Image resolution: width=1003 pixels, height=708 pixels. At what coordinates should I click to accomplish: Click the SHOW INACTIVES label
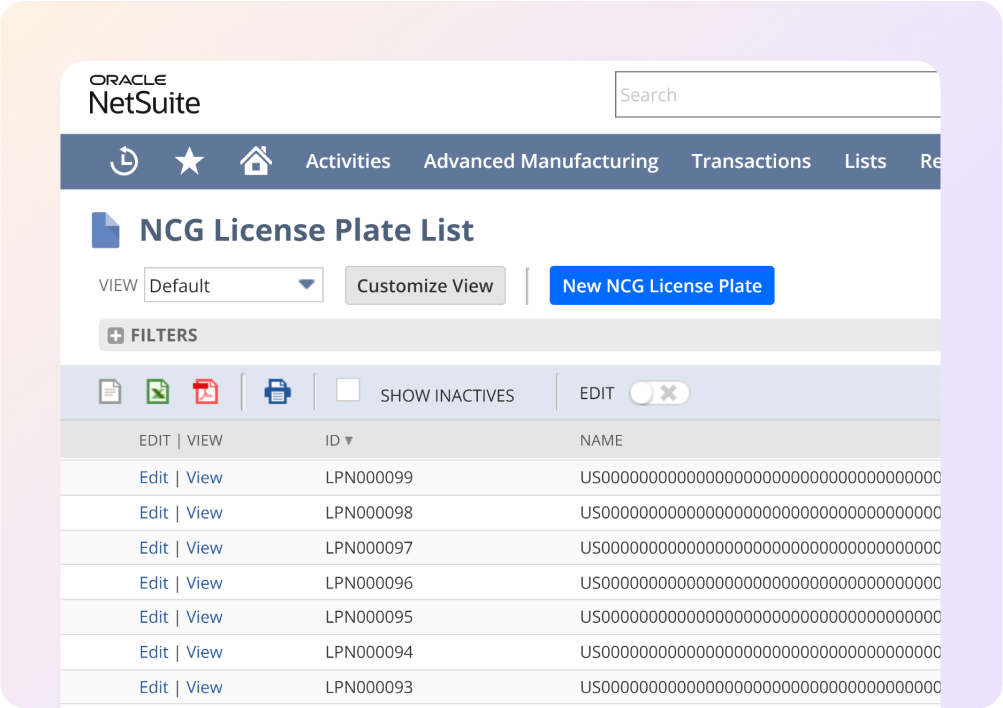tap(447, 396)
